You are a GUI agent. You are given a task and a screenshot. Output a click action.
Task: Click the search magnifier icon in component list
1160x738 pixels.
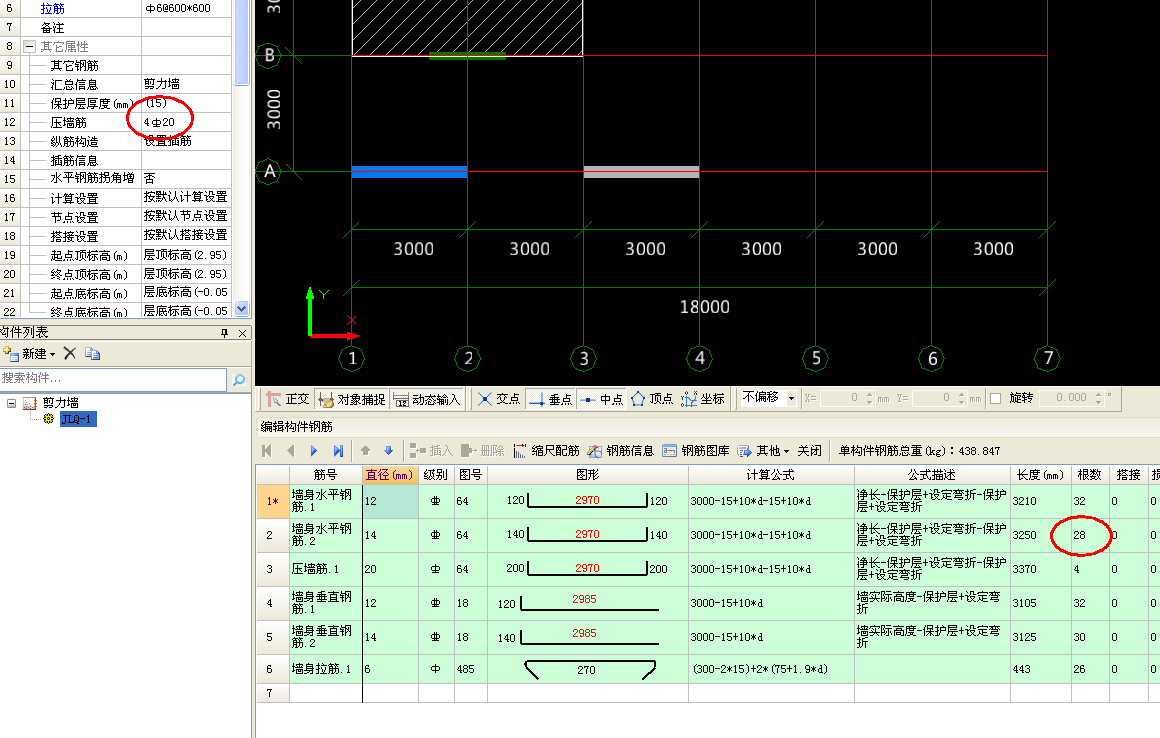(x=239, y=380)
